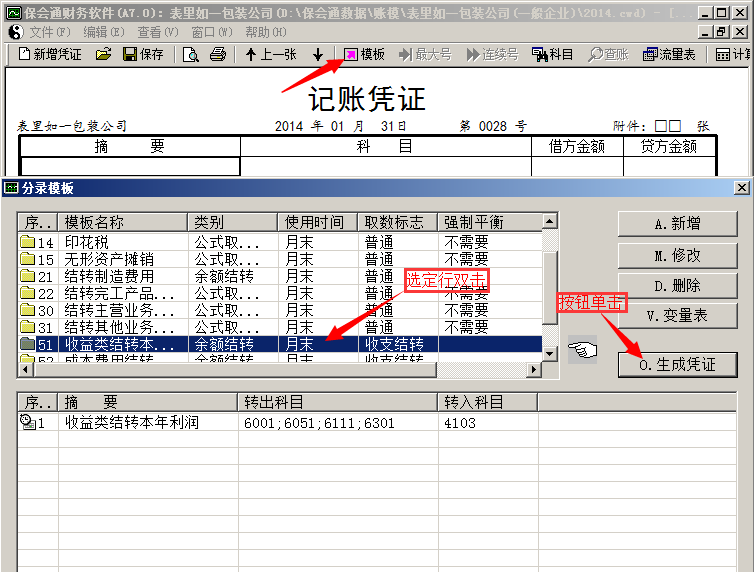
Task: Click template list right scroll arrow
Action: [x=533, y=370]
